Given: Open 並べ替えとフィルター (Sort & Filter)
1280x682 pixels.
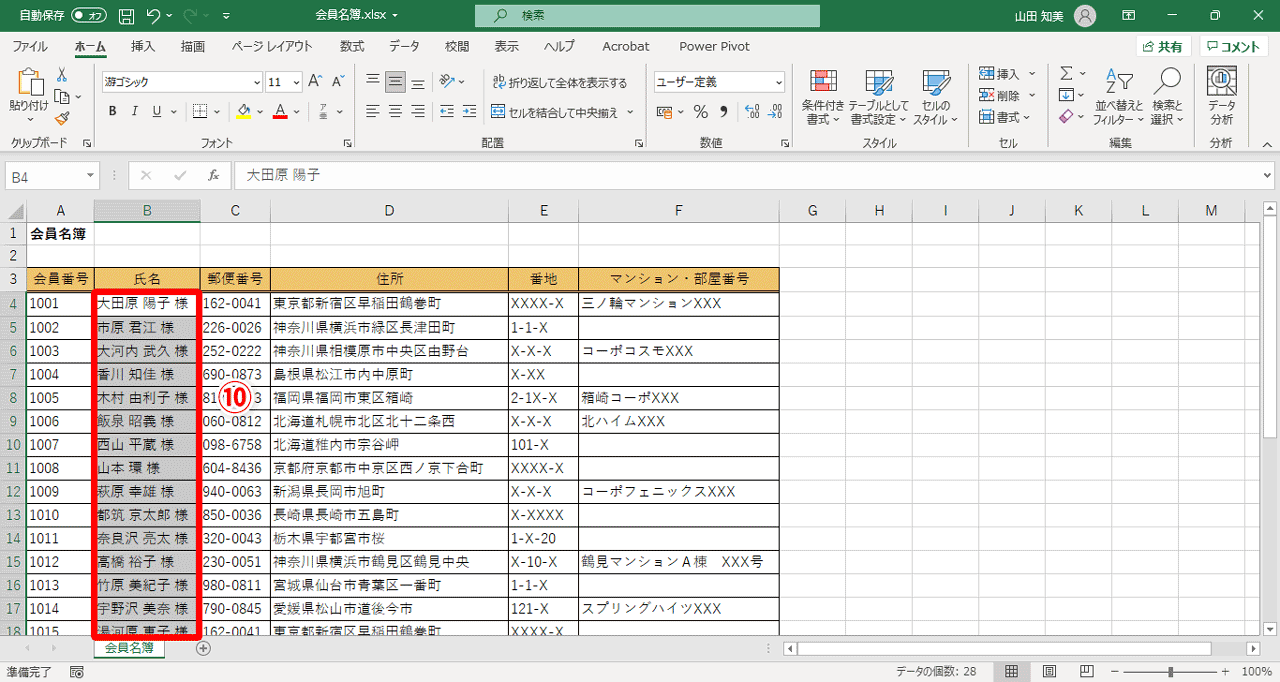Looking at the screenshot, I should click(1116, 97).
